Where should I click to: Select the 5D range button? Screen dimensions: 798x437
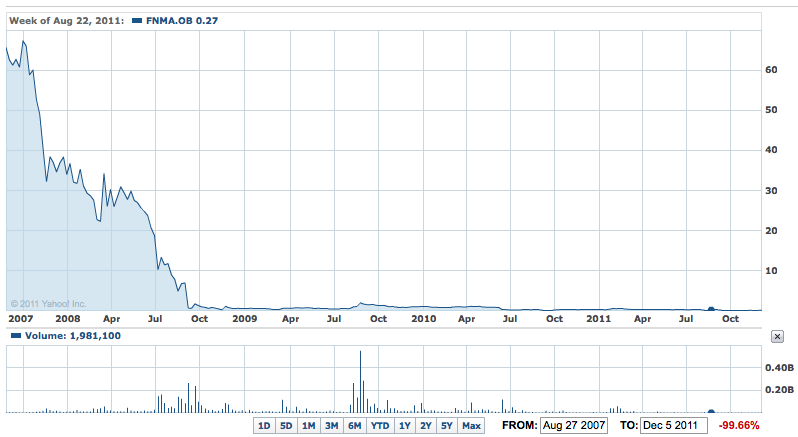click(x=286, y=425)
